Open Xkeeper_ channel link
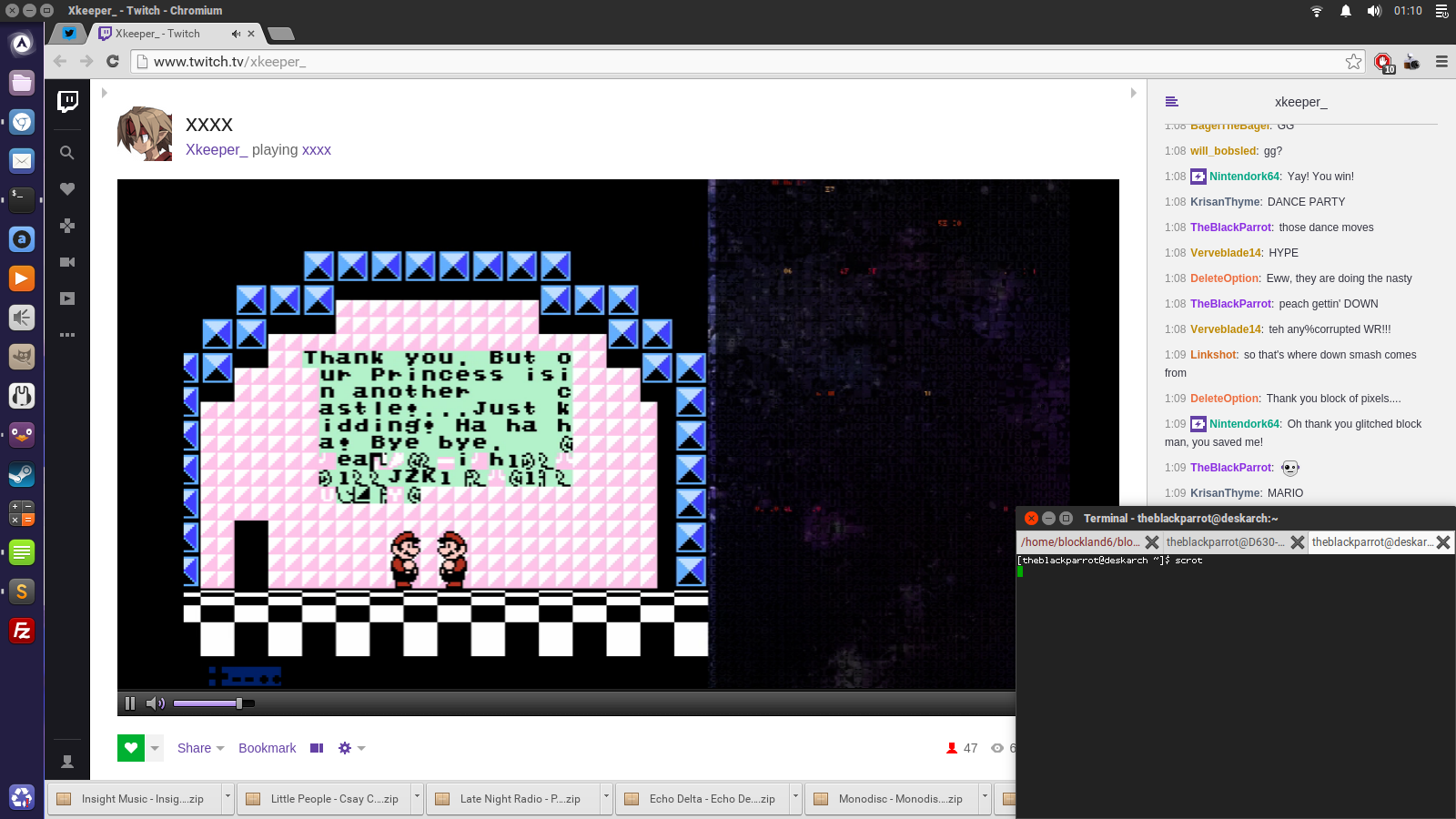The image size is (1456, 819). click(x=217, y=149)
